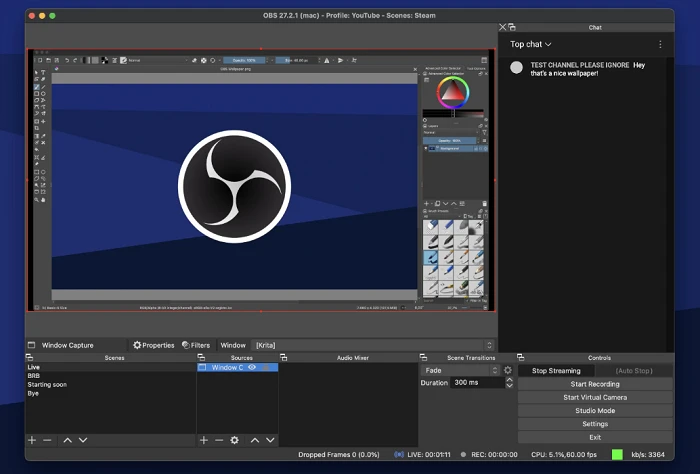The width and height of the screenshot is (700, 474).
Task: Click the Krita window capture in preview
Action: point(261,180)
